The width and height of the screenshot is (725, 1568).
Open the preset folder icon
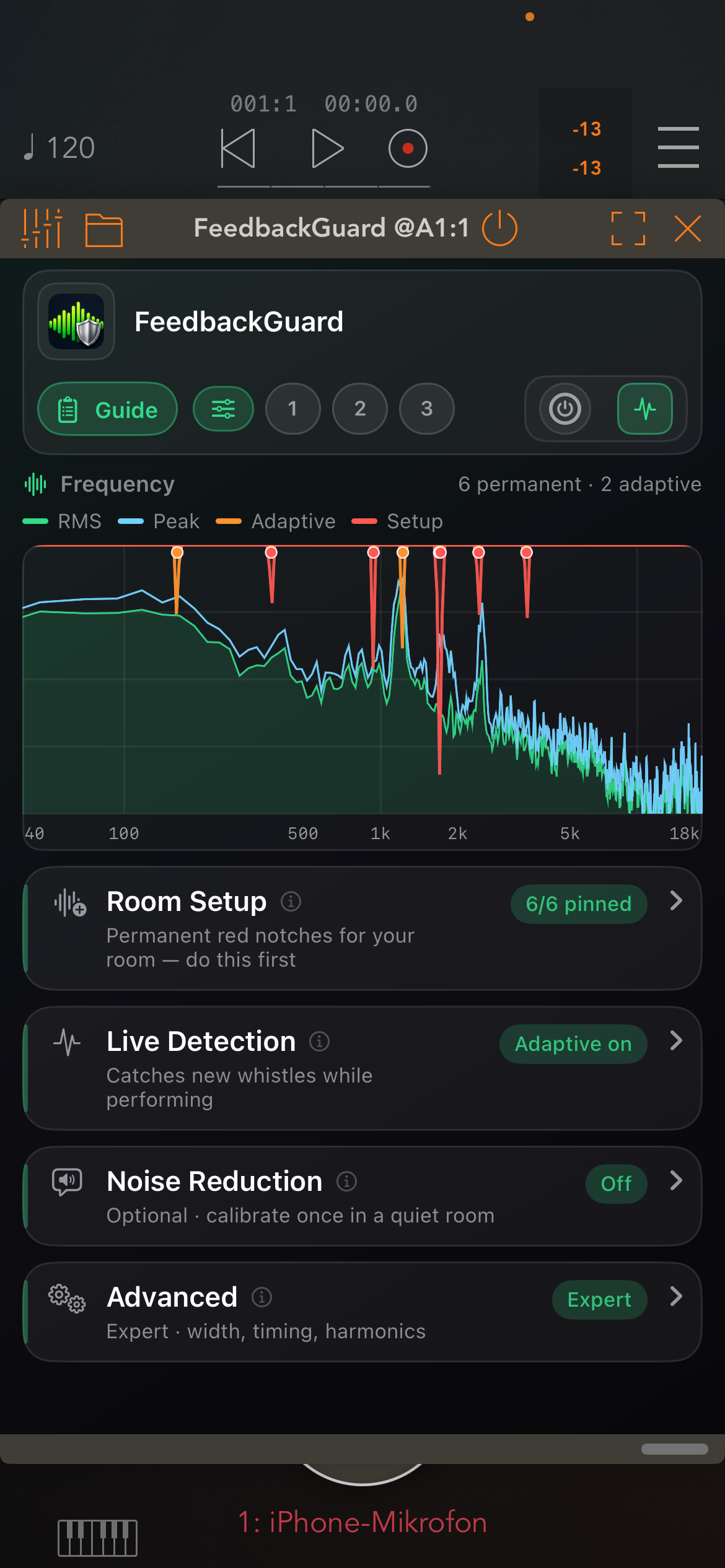(103, 230)
